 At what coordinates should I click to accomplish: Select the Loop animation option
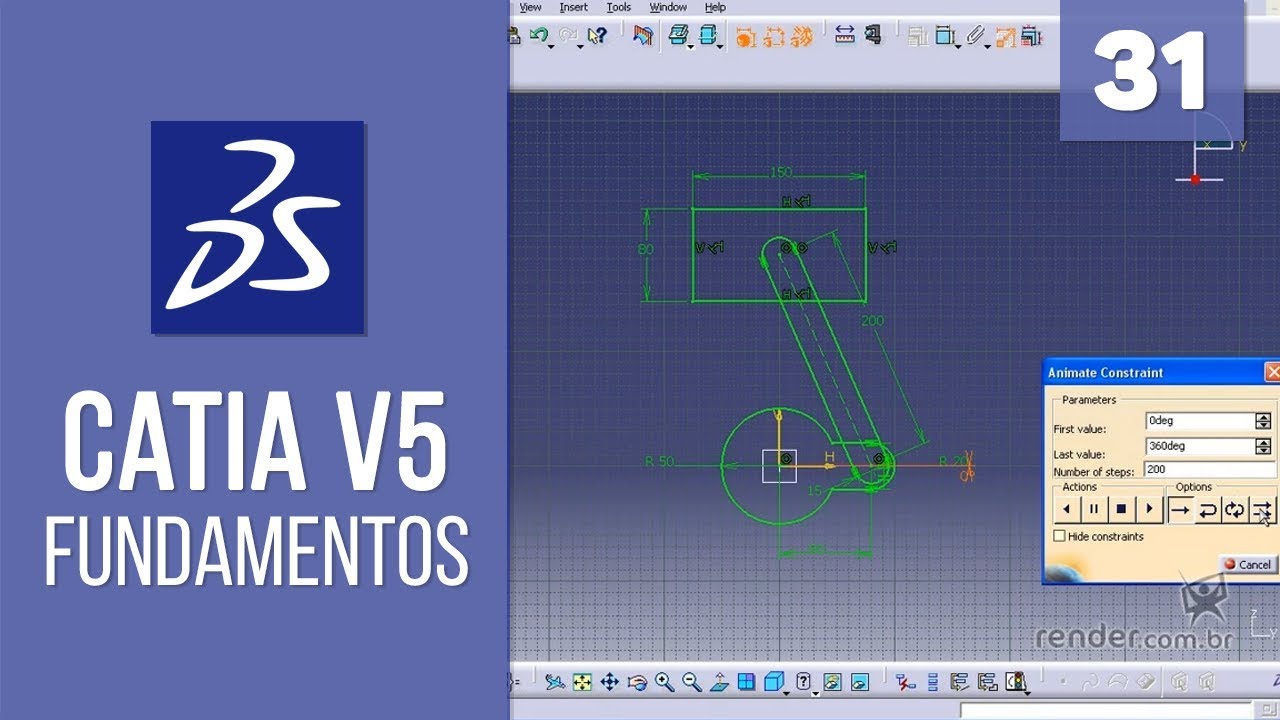coord(1235,509)
